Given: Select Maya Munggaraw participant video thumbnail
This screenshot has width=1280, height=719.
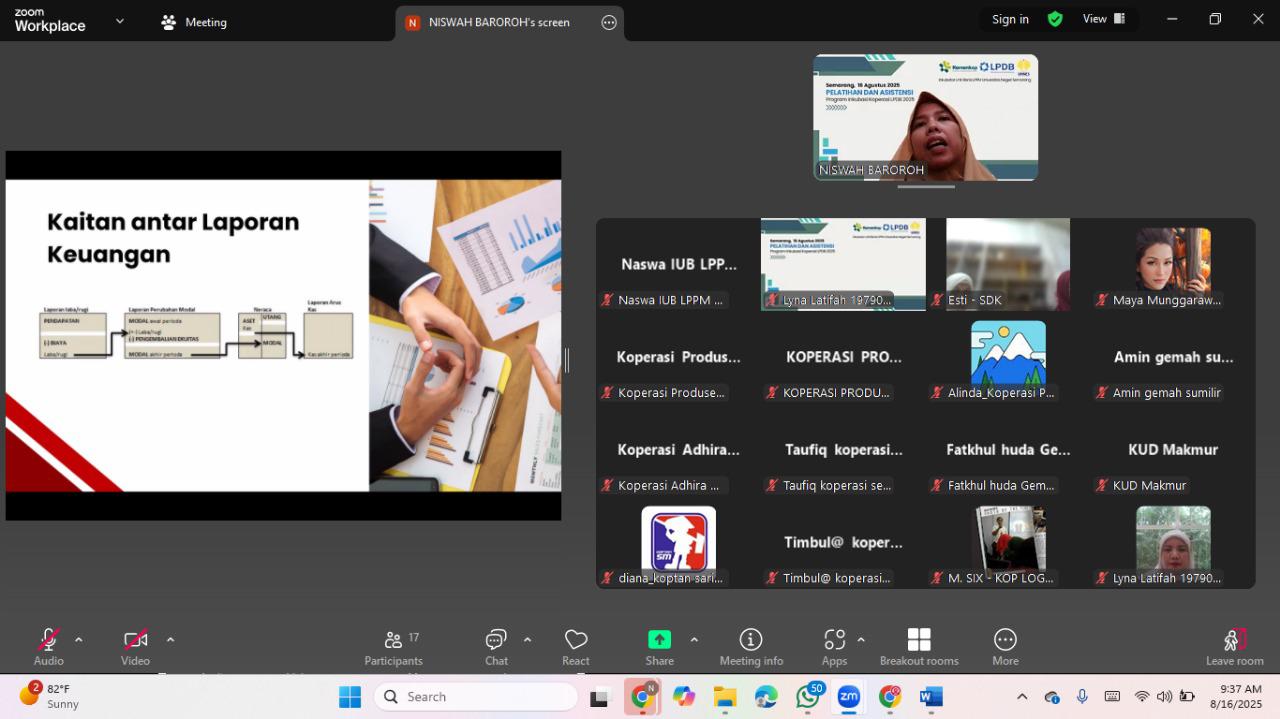Looking at the screenshot, I should (1173, 264).
